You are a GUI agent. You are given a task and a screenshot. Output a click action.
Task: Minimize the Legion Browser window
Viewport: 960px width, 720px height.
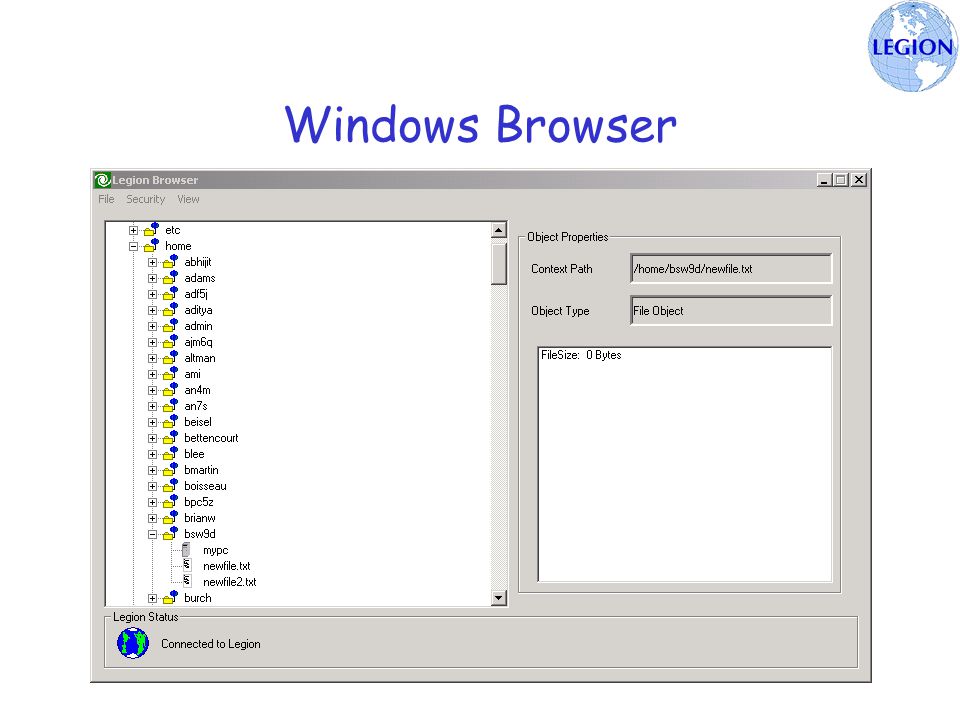(824, 180)
